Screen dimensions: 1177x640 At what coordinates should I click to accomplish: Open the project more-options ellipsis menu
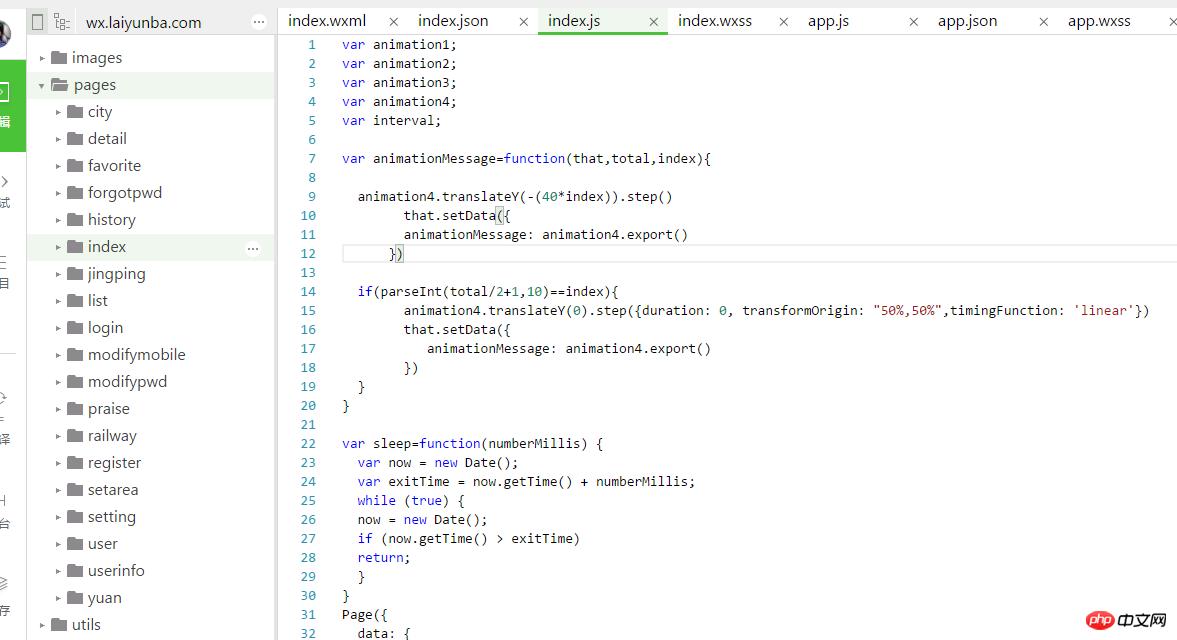[259, 21]
